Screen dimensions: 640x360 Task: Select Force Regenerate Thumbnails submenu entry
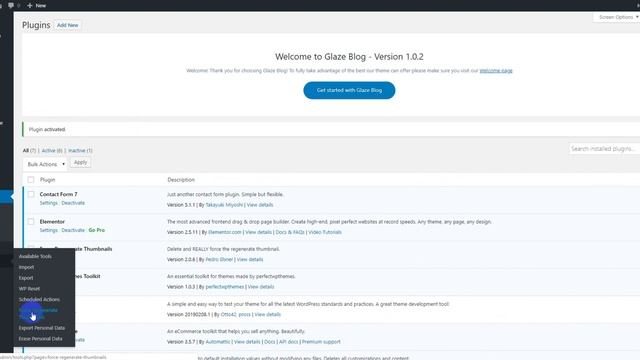tap(38, 313)
